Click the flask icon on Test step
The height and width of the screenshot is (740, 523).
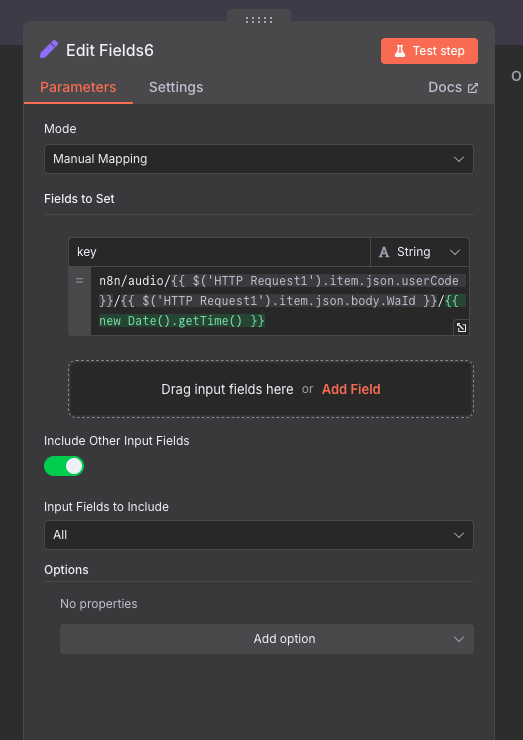click(x=400, y=51)
